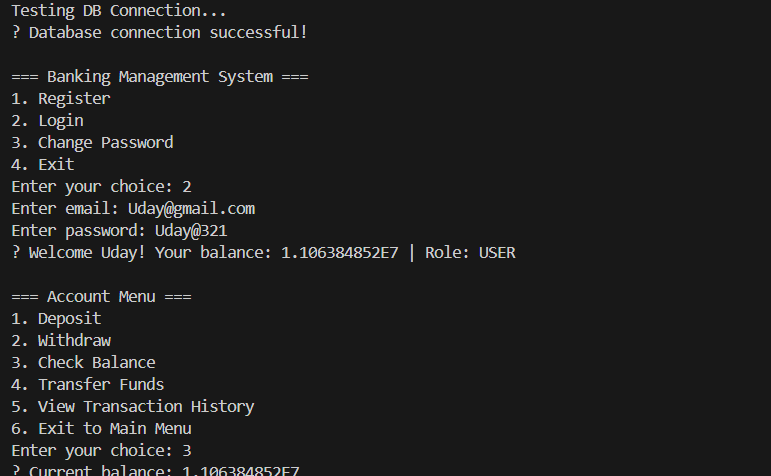Click the "1. Deposit" option line
This screenshot has width=771, height=476.
[x=56, y=319]
